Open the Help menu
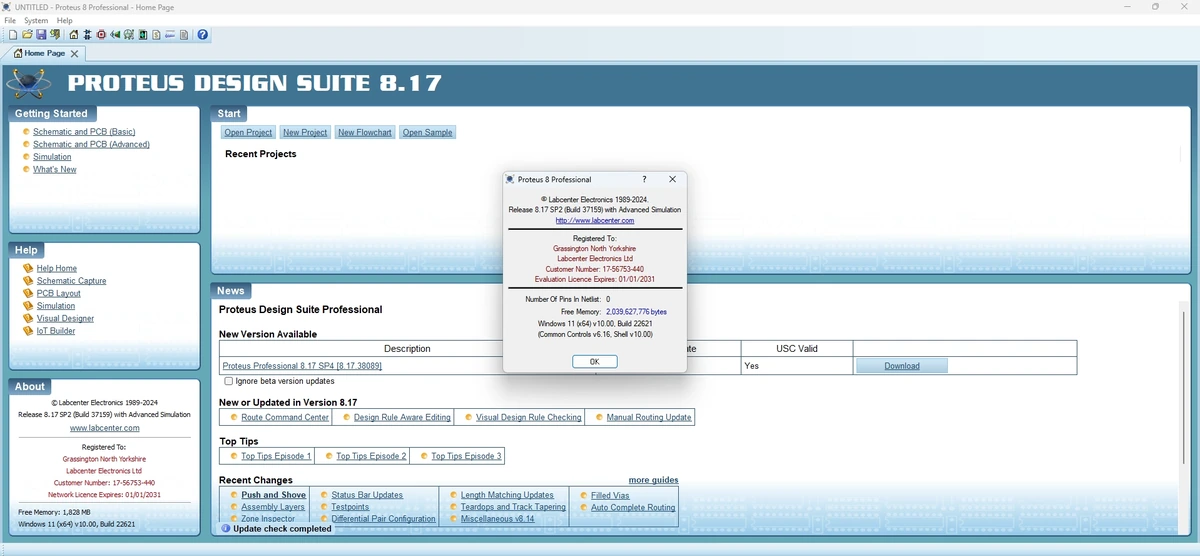The width and height of the screenshot is (1200, 556). (x=64, y=20)
